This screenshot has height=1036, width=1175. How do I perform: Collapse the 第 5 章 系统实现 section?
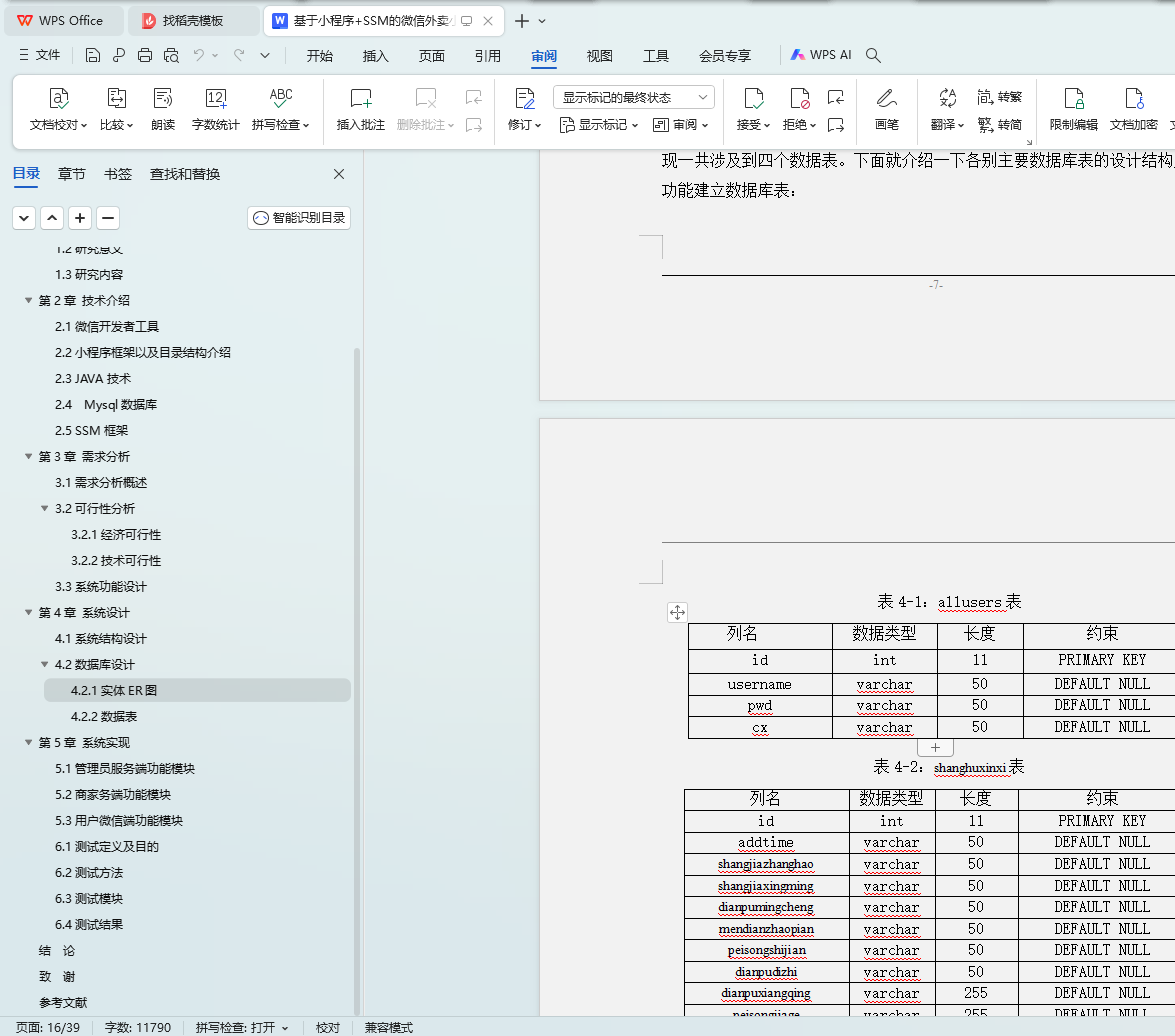28,742
